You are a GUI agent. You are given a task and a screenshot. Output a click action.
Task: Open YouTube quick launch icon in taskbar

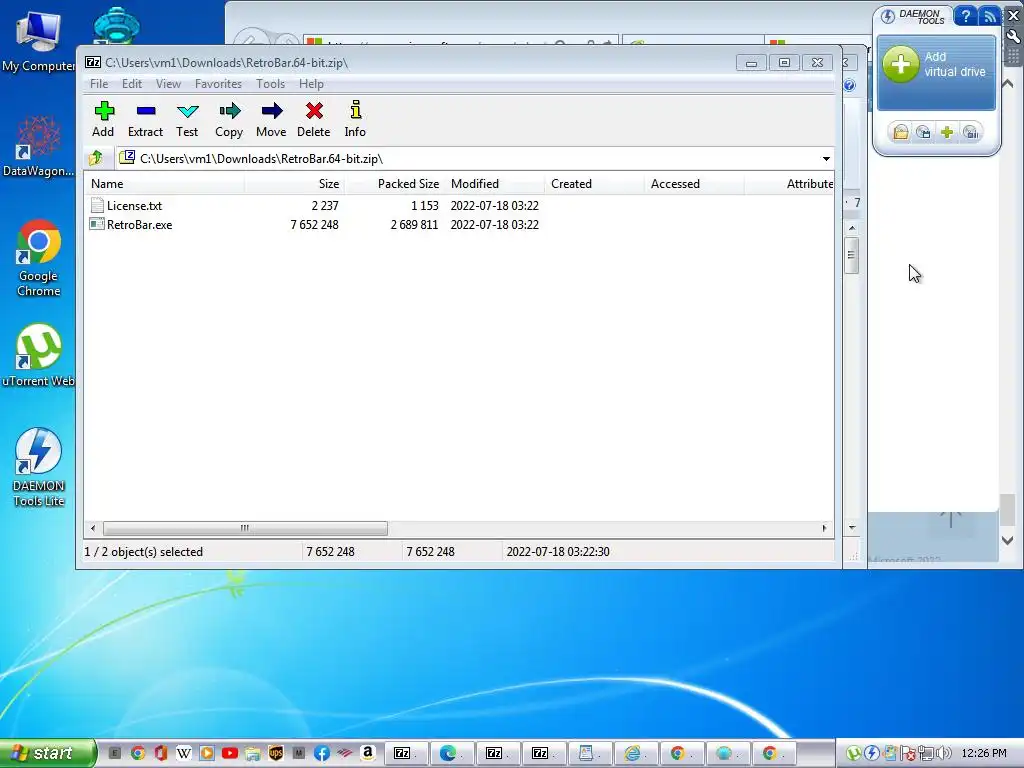pyautogui.click(x=230, y=753)
